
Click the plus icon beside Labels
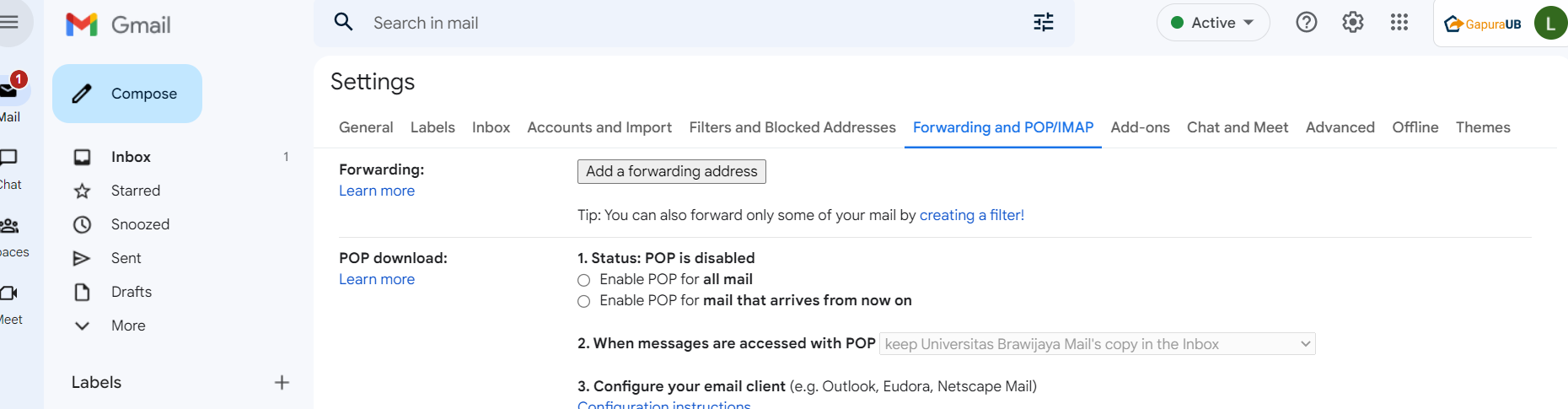282,383
